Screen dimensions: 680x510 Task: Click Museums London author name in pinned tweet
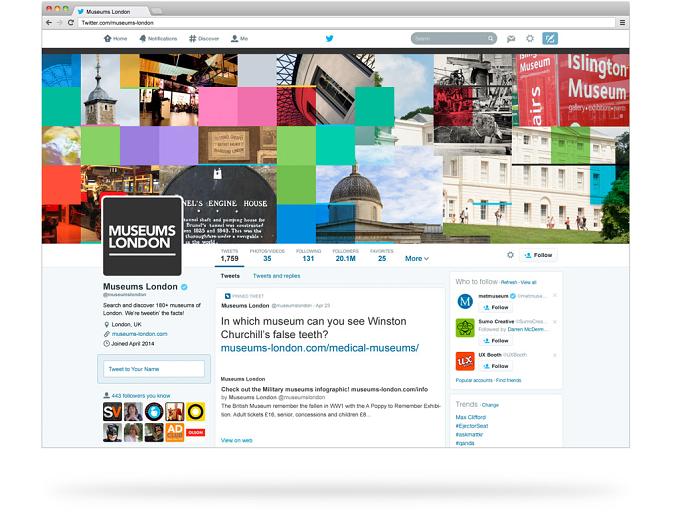[245, 306]
